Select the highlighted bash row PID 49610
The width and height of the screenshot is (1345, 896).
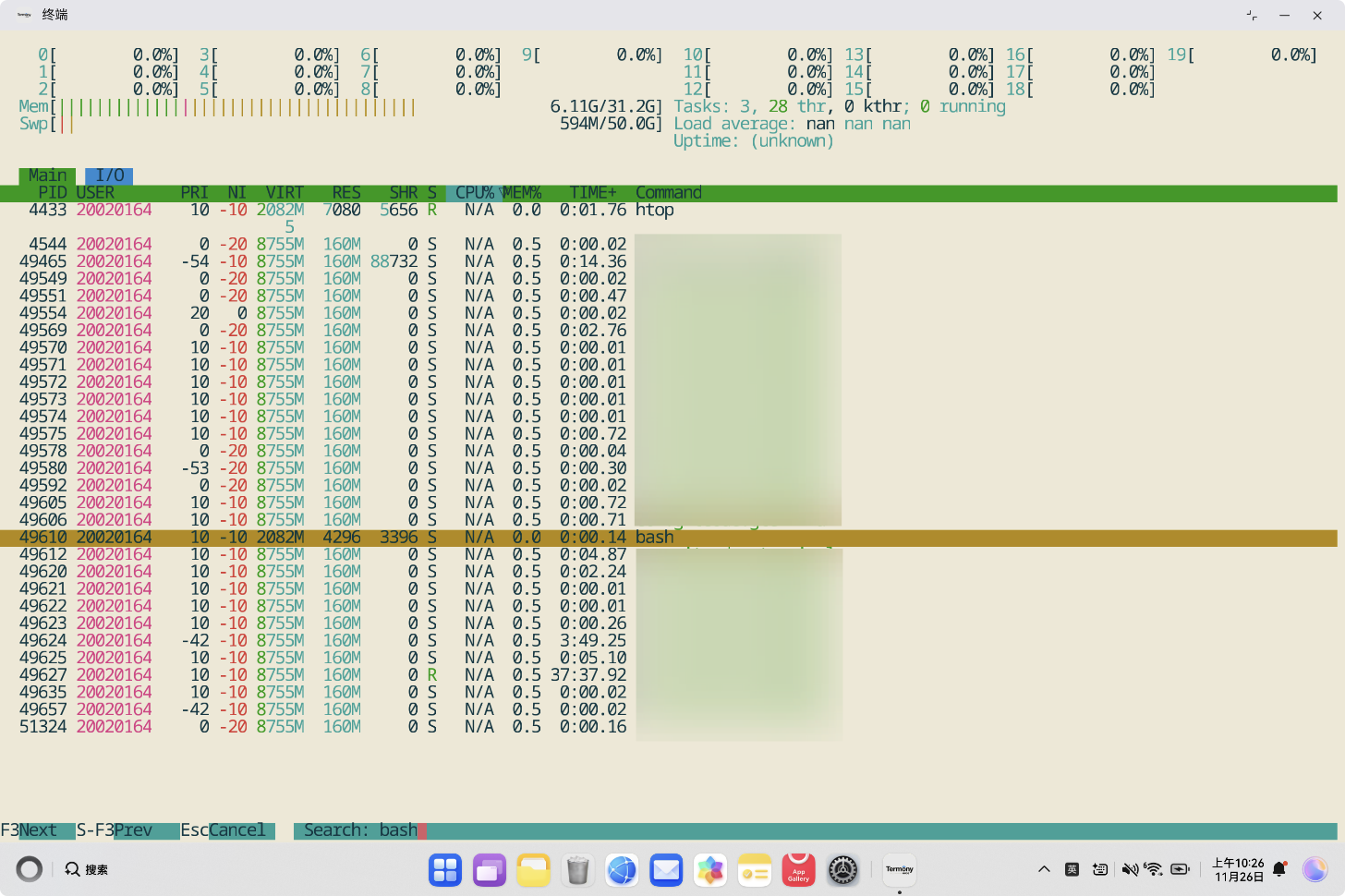tap(669, 538)
